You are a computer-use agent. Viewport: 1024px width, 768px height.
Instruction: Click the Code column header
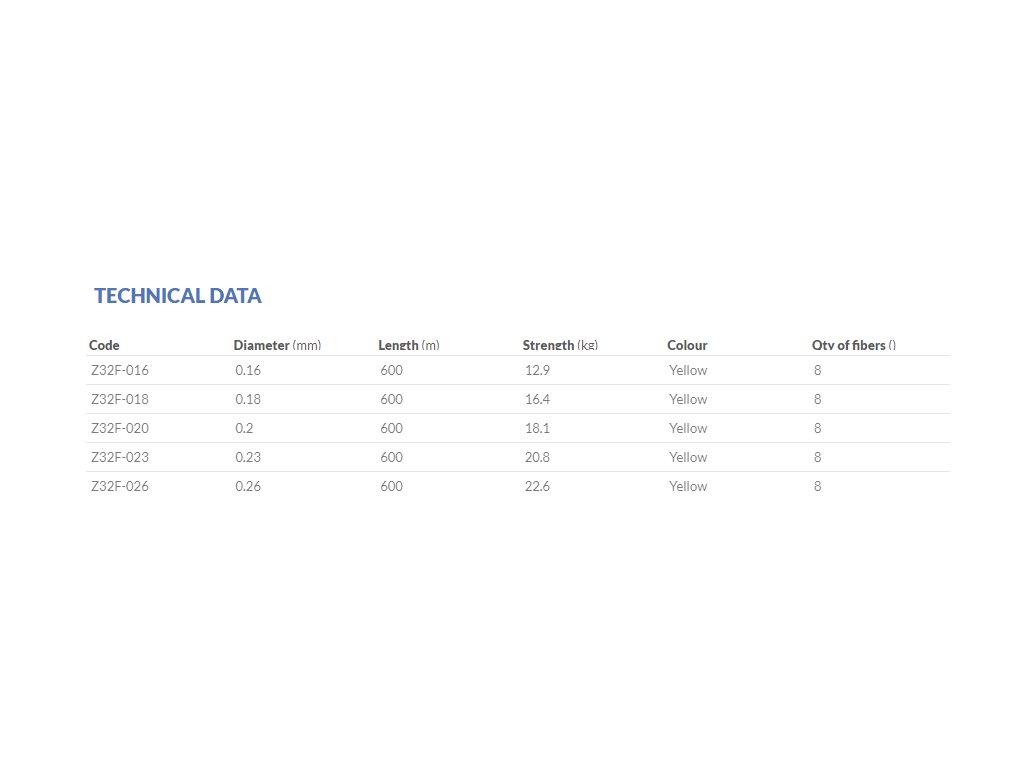[104, 345]
